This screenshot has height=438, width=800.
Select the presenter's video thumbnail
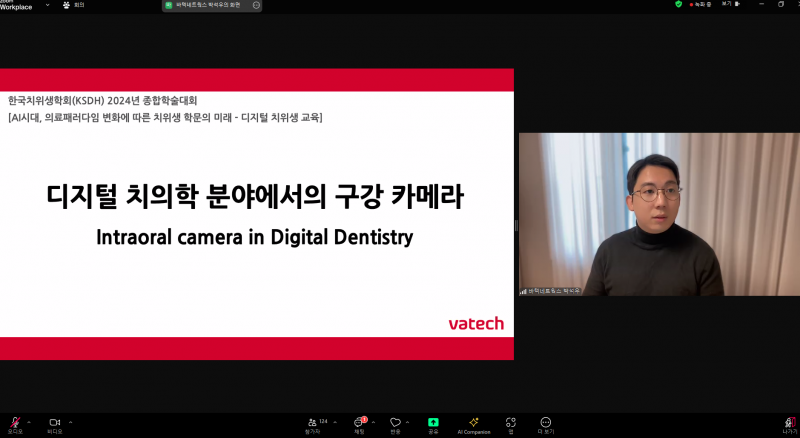click(x=659, y=214)
